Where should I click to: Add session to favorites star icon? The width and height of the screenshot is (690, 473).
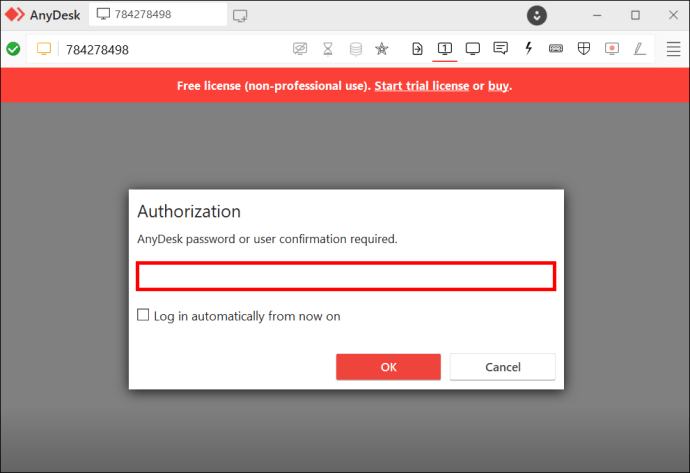(382, 49)
